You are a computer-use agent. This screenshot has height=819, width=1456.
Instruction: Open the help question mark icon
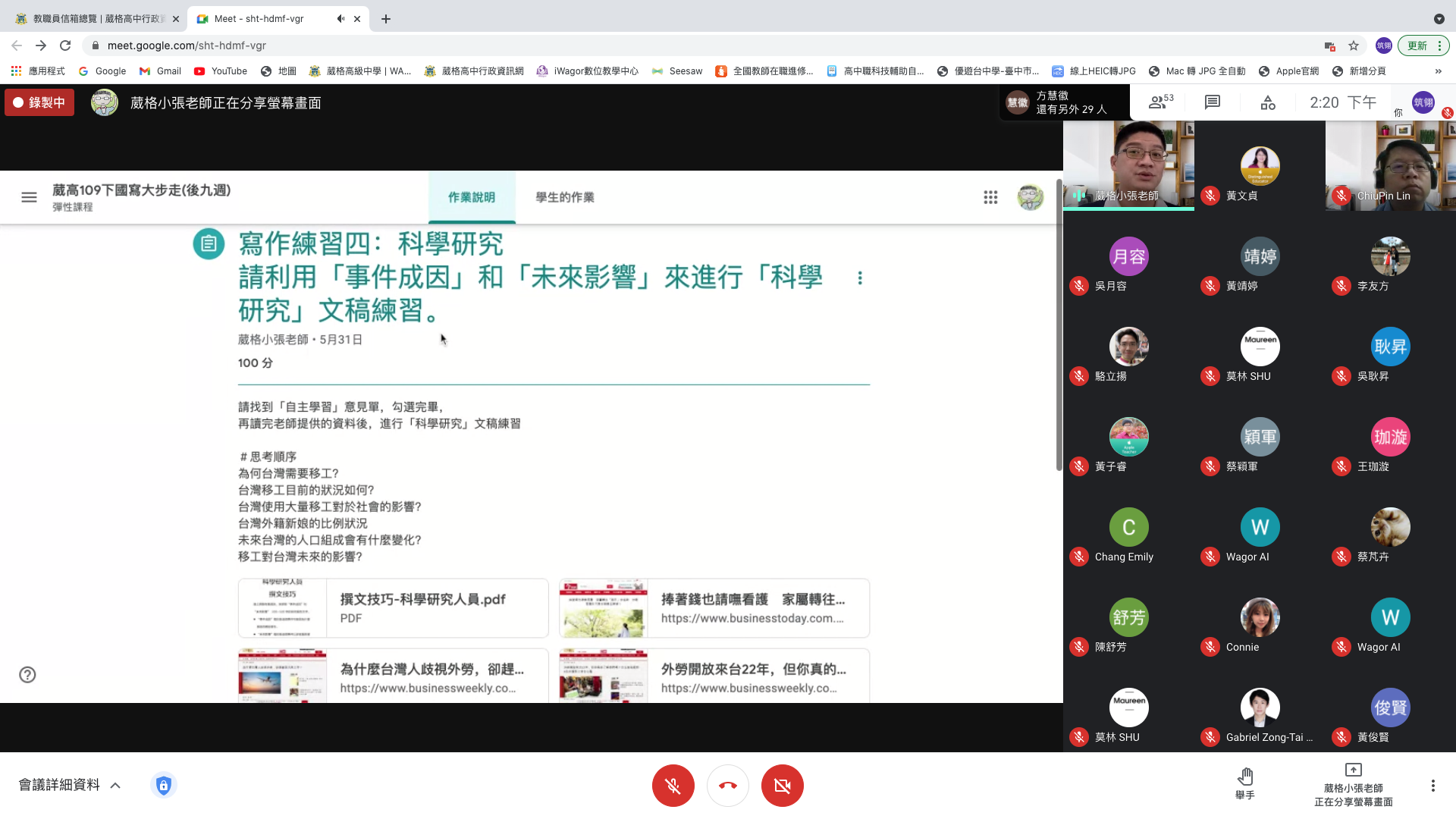point(28,675)
